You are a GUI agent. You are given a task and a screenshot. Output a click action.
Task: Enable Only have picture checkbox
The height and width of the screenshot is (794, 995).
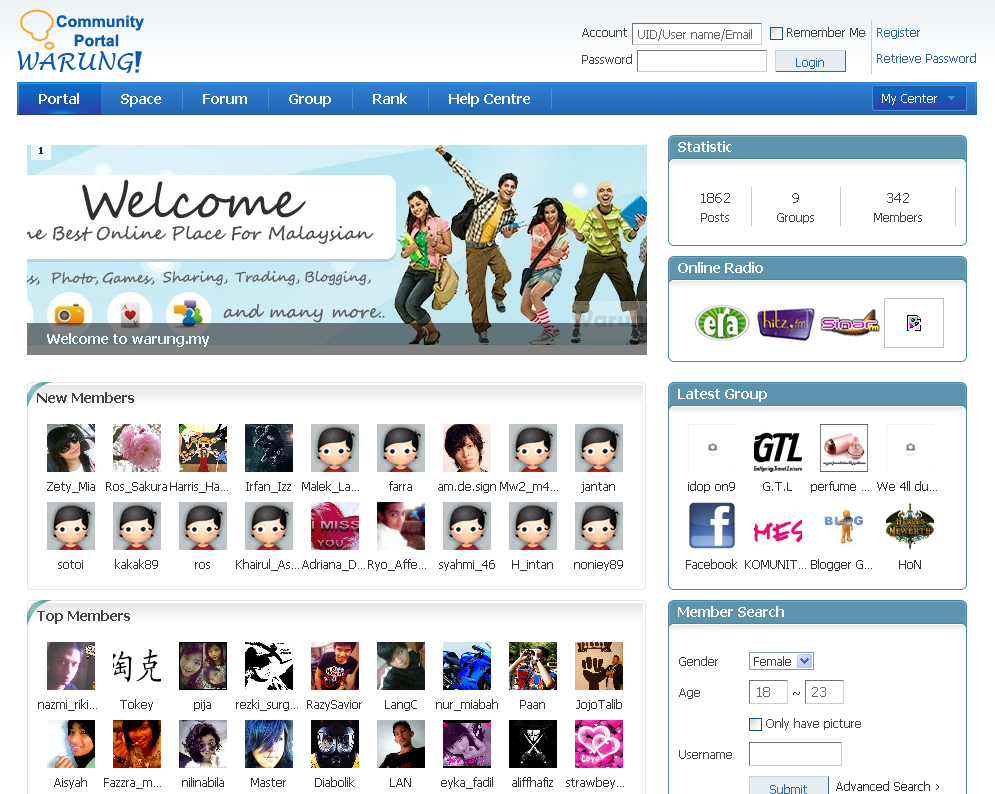click(x=755, y=724)
